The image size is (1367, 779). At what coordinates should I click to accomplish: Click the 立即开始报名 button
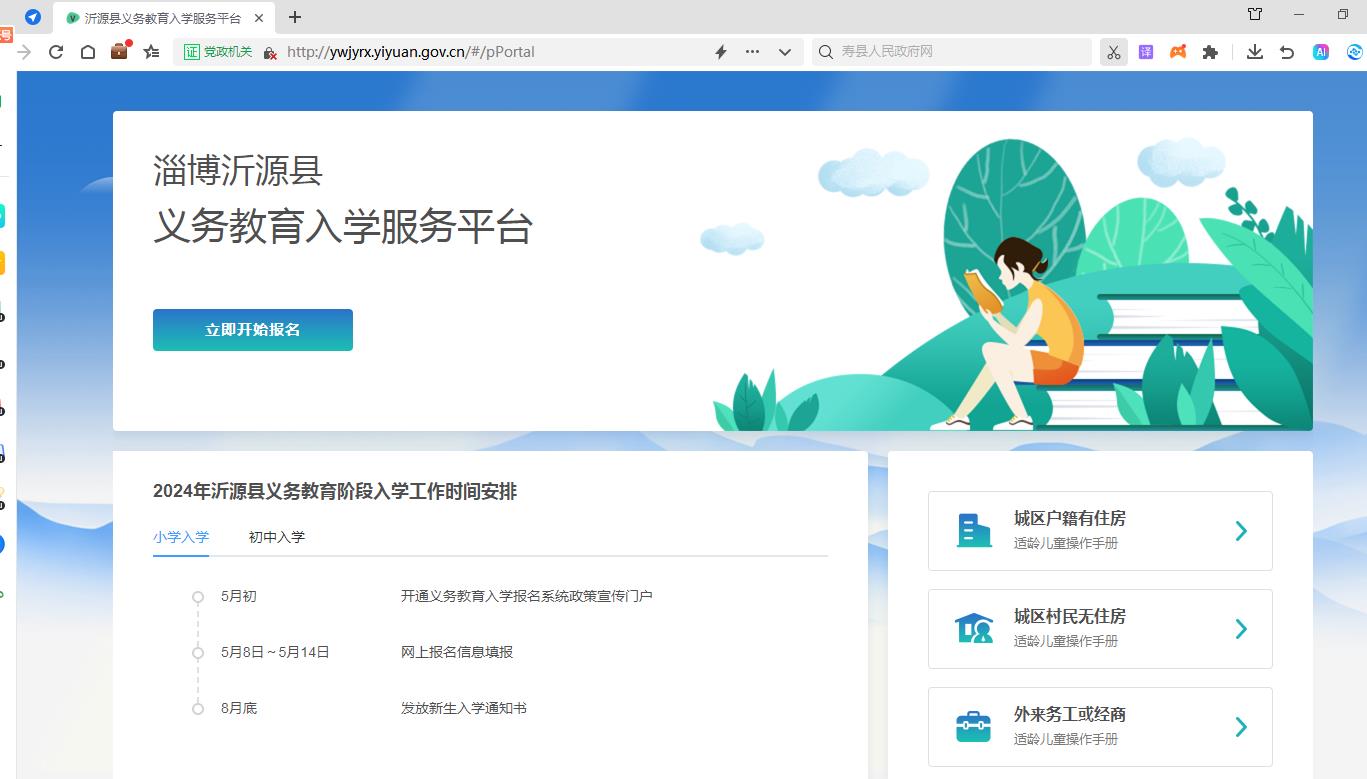[253, 330]
